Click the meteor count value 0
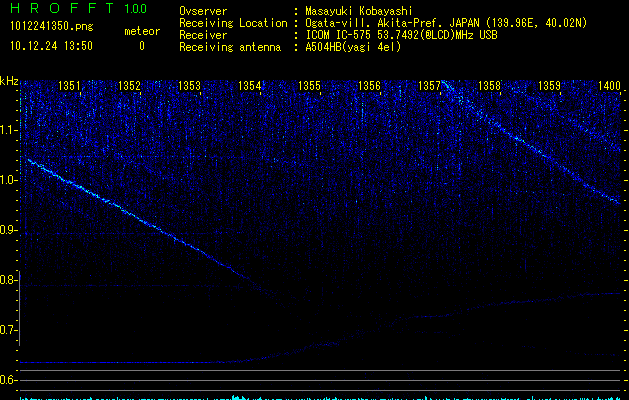 coord(142,46)
